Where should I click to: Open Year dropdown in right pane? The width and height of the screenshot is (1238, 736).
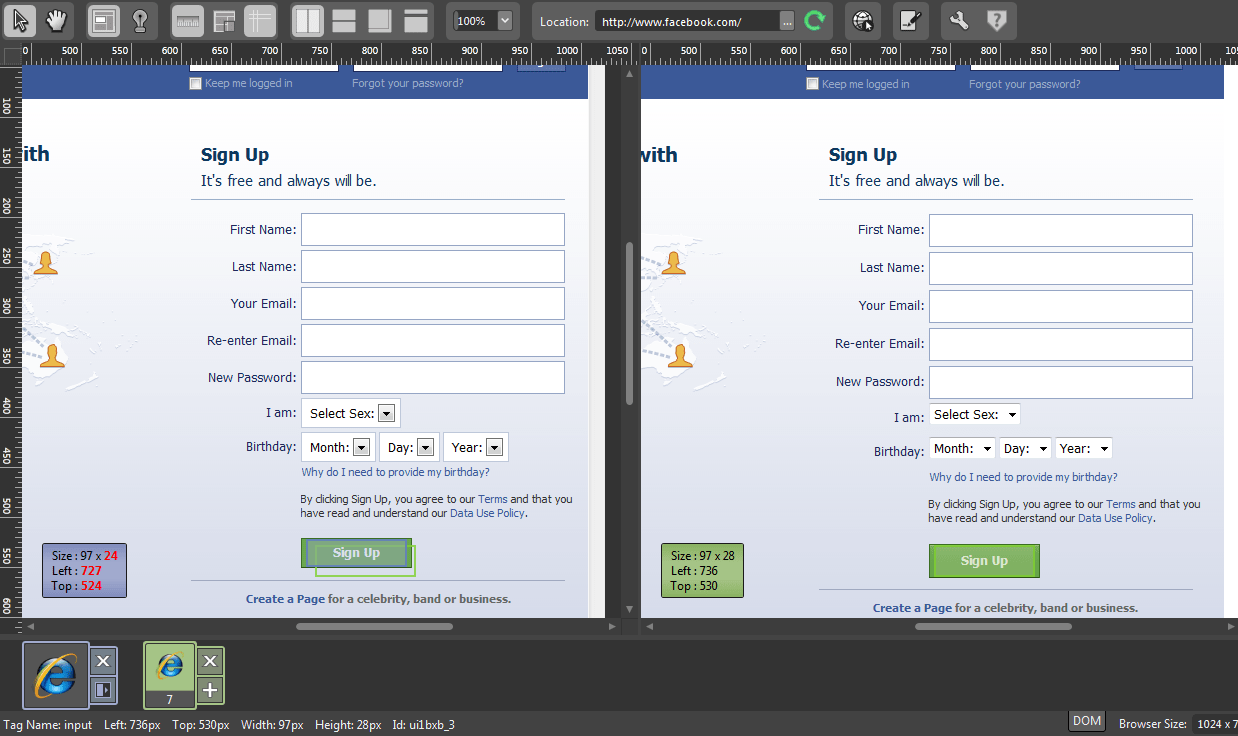tap(1084, 448)
